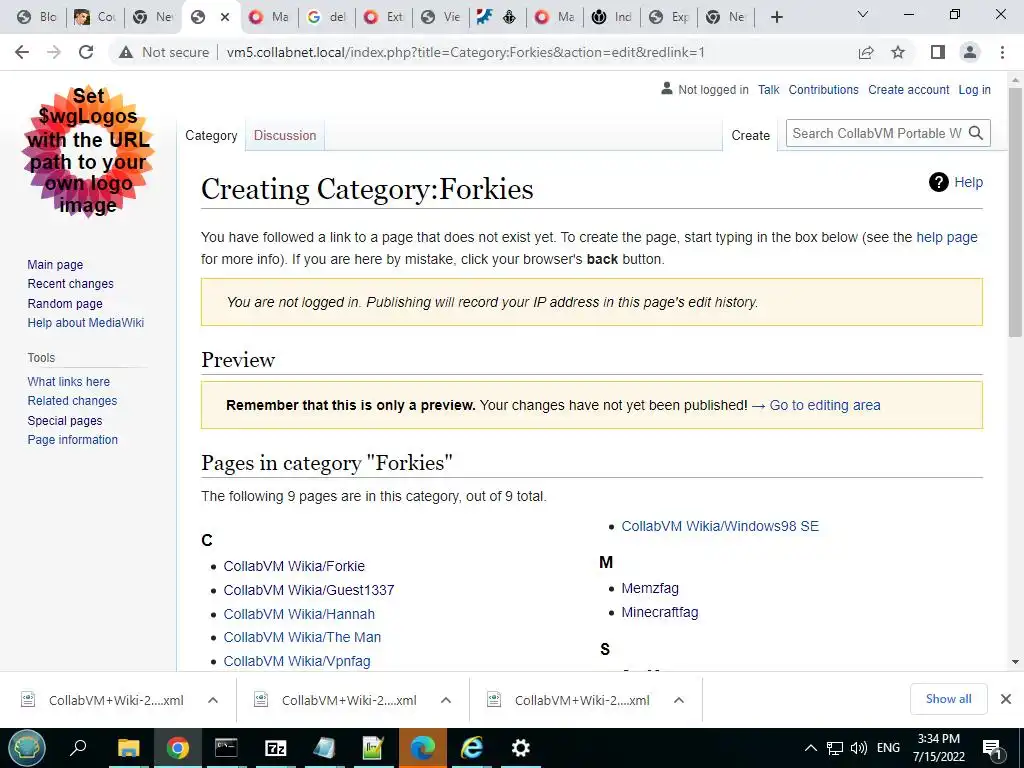
Task: Open the Discussion tab
Action: click(x=285, y=135)
